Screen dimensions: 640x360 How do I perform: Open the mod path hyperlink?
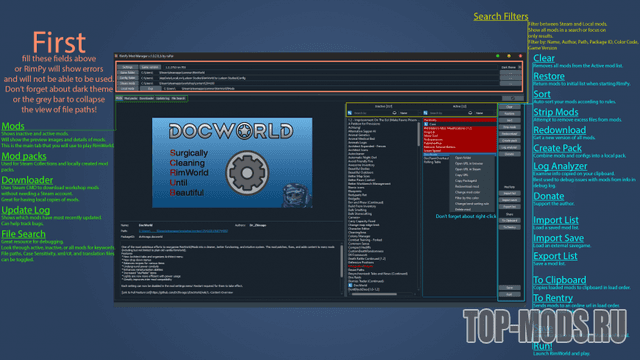(183, 231)
